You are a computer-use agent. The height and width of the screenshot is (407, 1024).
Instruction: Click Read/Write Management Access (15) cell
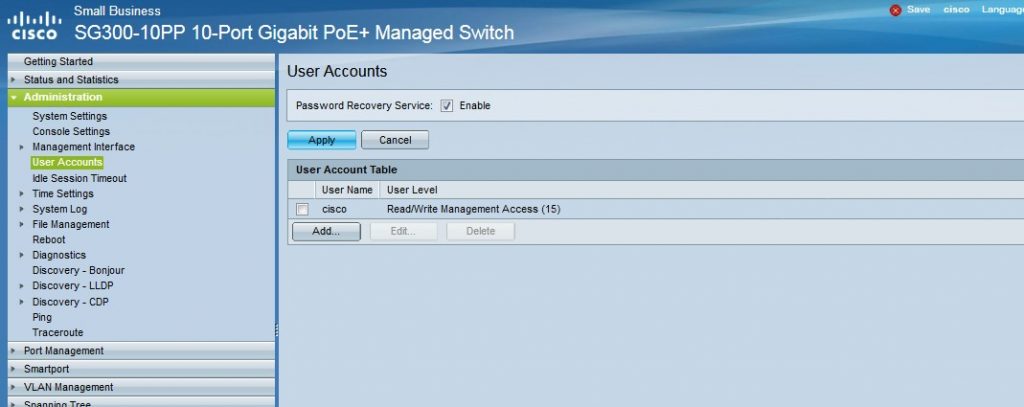tap(473, 210)
